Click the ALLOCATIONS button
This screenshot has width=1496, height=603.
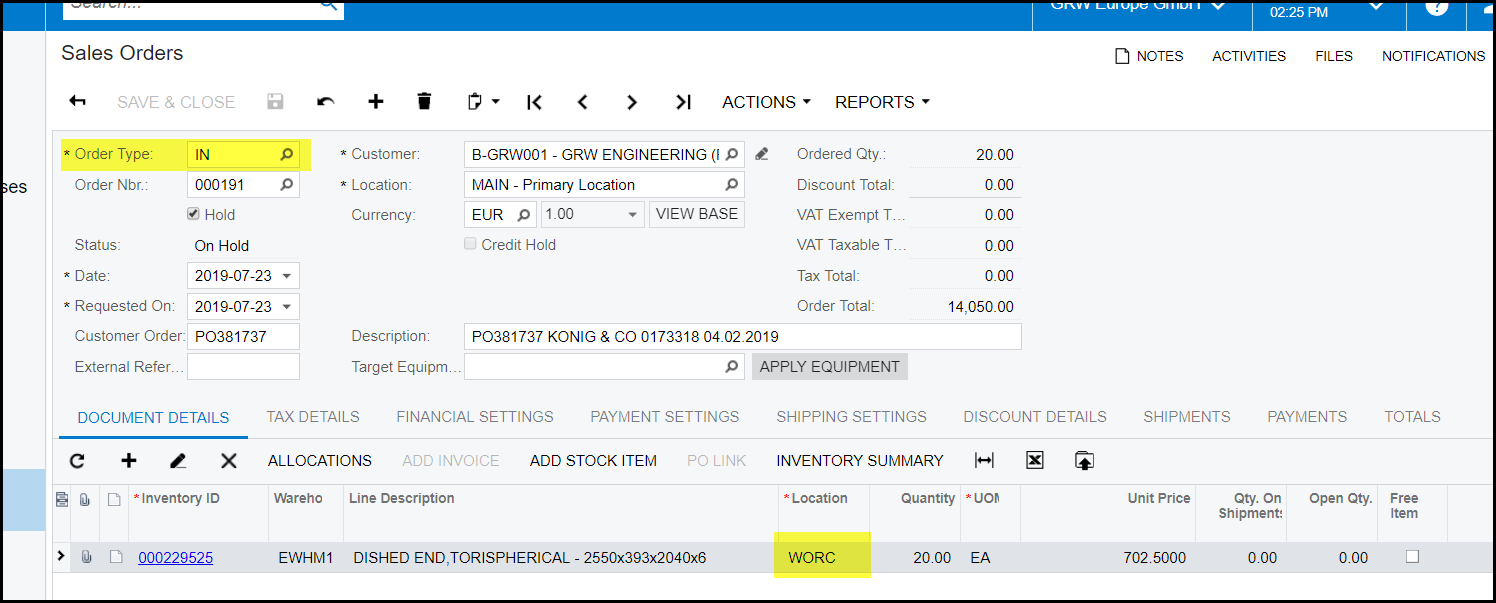[x=320, y=461]
